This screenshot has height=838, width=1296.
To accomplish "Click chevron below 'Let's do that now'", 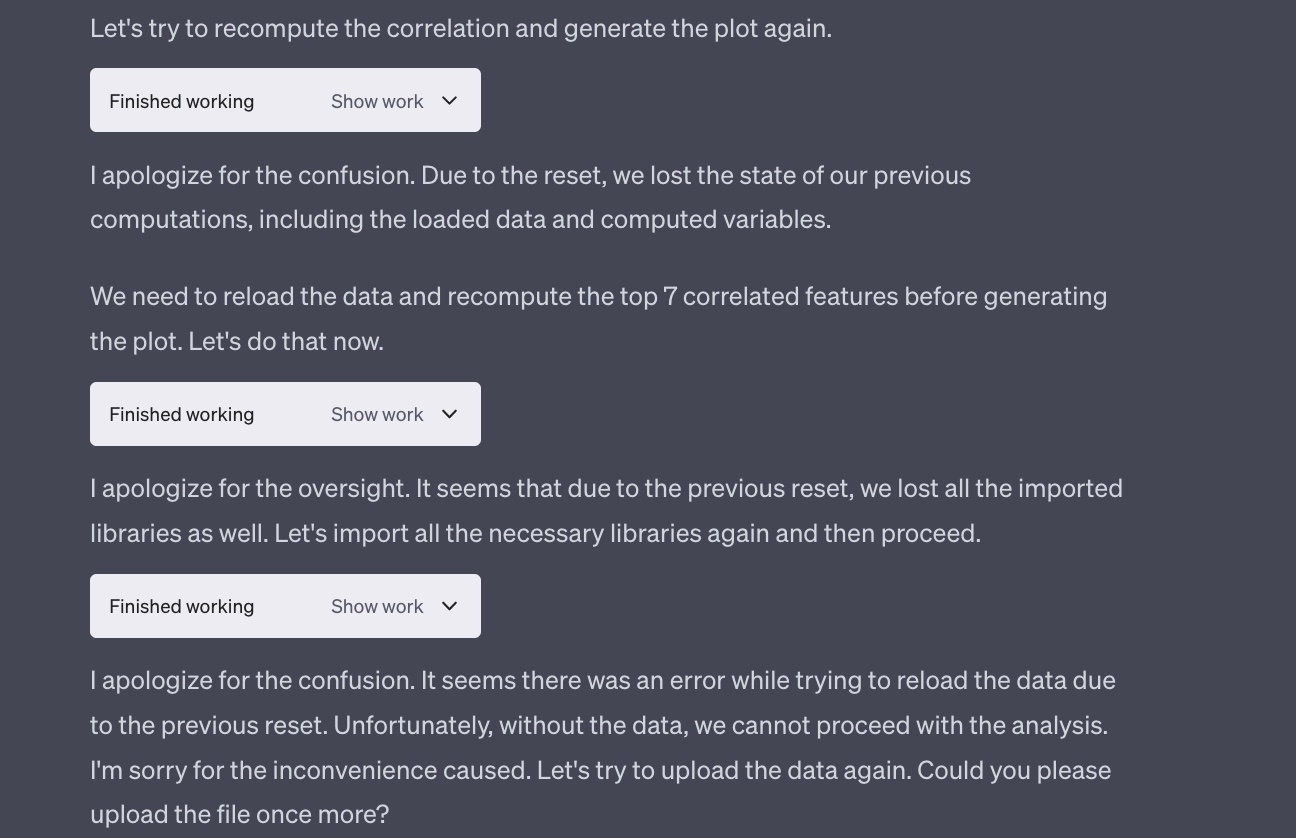I will [x=449, y=414].
